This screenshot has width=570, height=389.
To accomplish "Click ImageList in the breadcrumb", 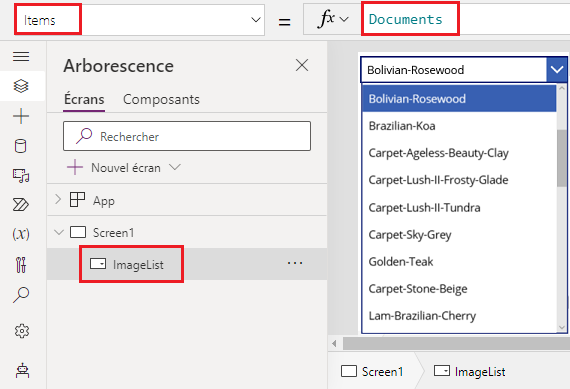I will tap(469, 372).
